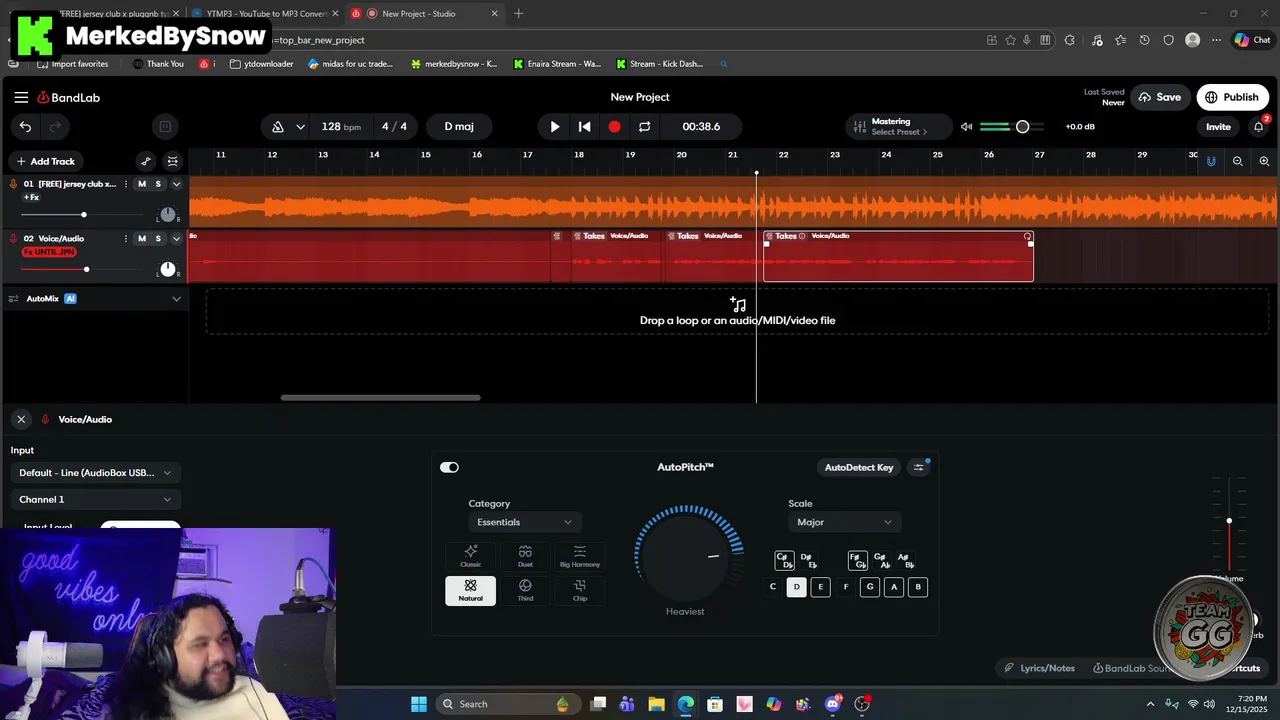Select the Duet AutoPitch preset
Image resolution: width=1280 pixels, height=720 pixels.
coord(525,556)
